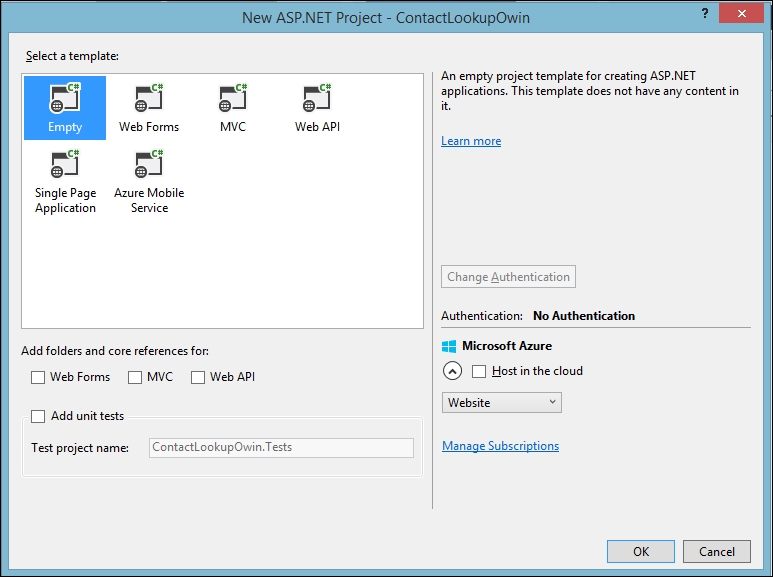Choose the Web Forms template icon
Screen dimensions: 773x577
148,98
